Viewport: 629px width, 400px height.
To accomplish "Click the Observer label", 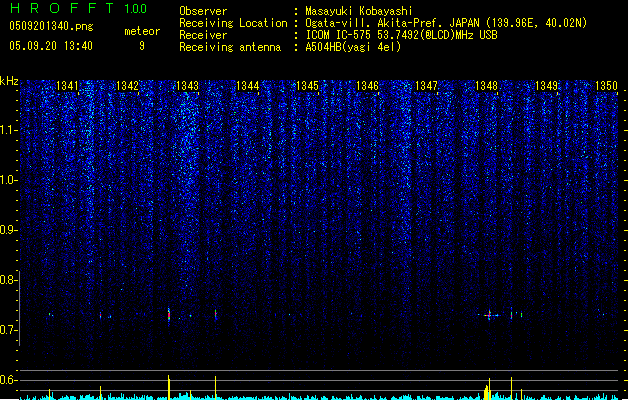I will coord(203,11).
